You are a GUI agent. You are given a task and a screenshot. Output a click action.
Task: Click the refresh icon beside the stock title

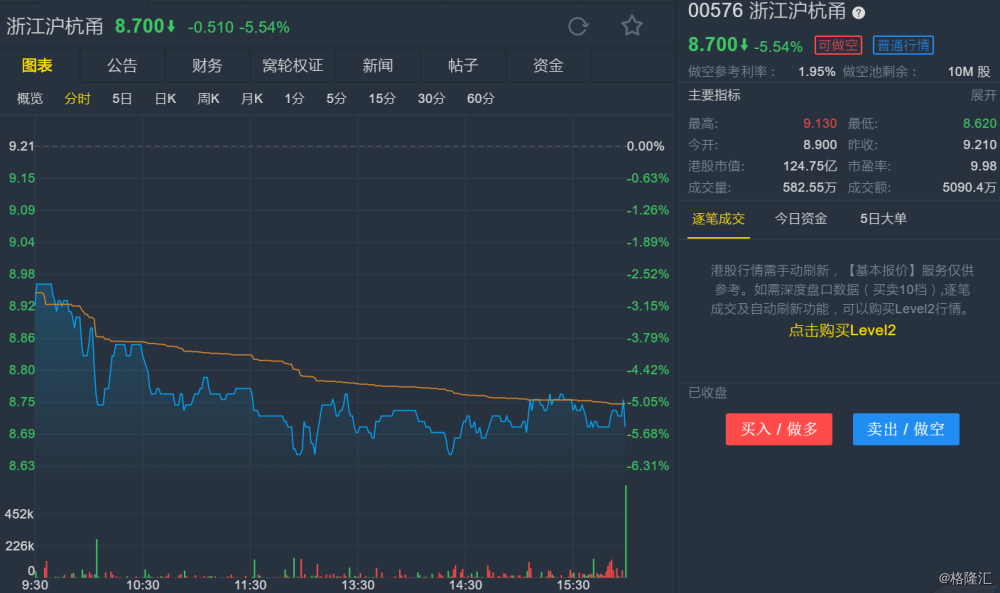click(x=578, y=26)
